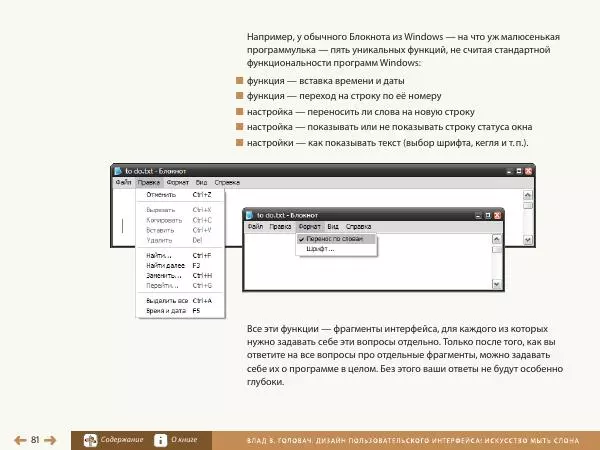Click bullet 'настройки — как показывать текст'

(x=388, y=143)
